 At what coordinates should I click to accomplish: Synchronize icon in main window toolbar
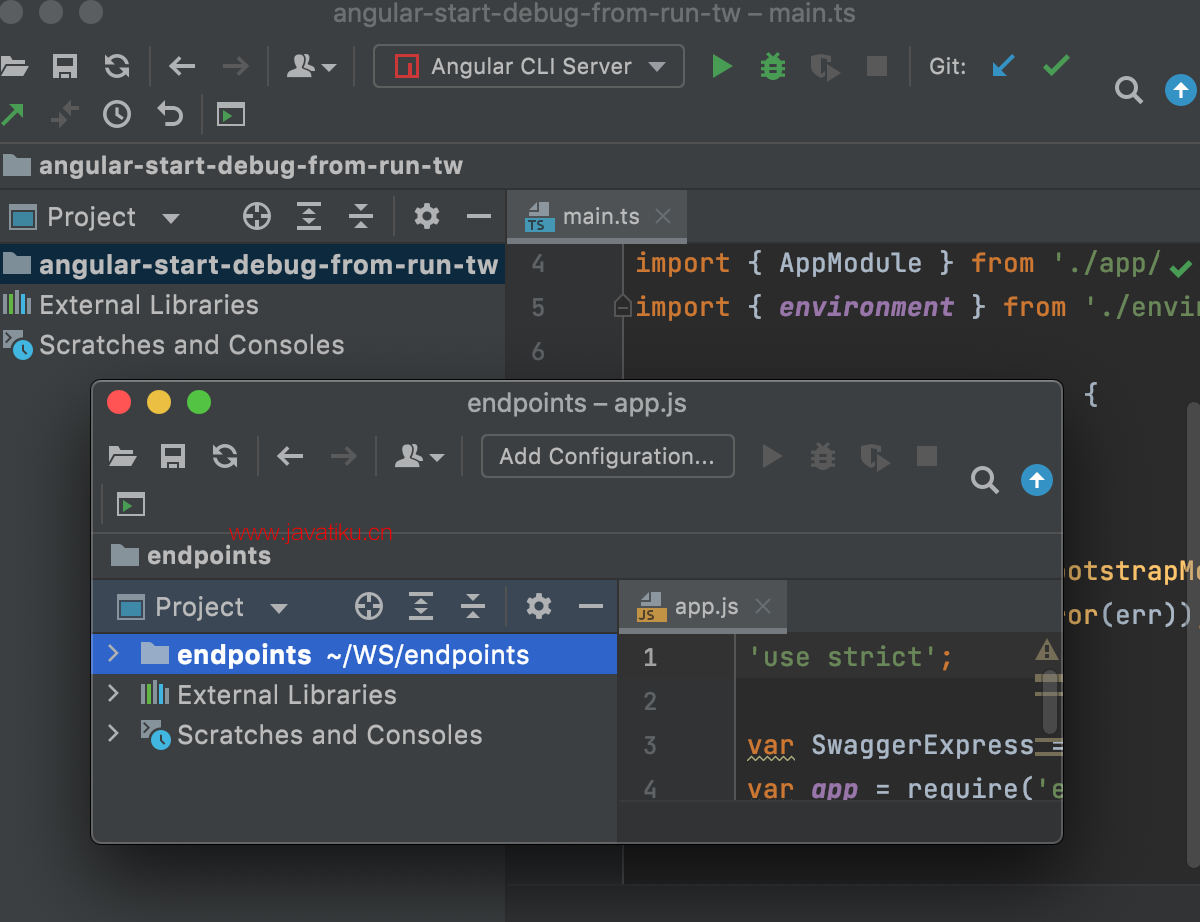(117, 67)
